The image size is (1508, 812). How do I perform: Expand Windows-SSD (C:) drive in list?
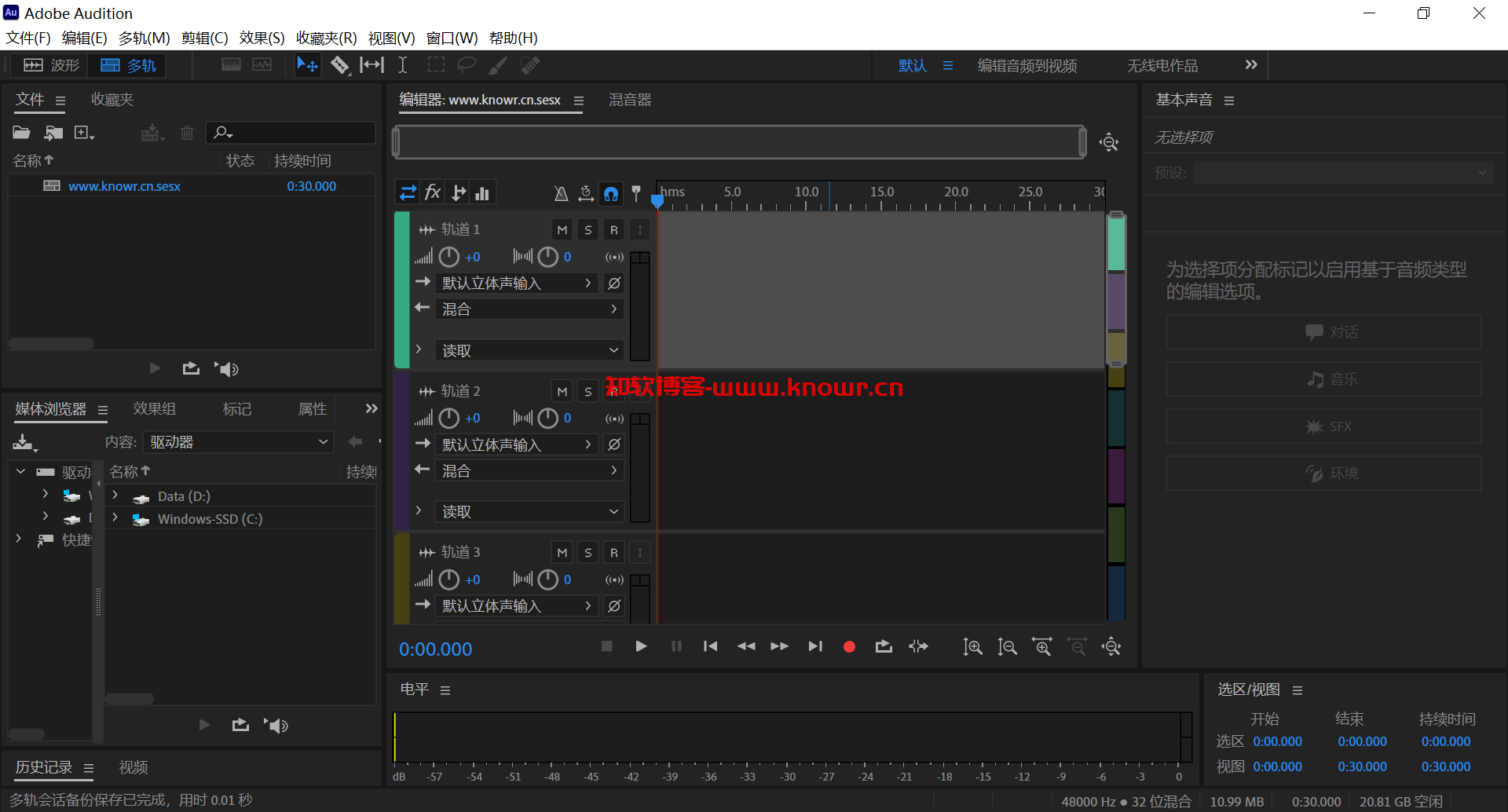click(115, 518)
